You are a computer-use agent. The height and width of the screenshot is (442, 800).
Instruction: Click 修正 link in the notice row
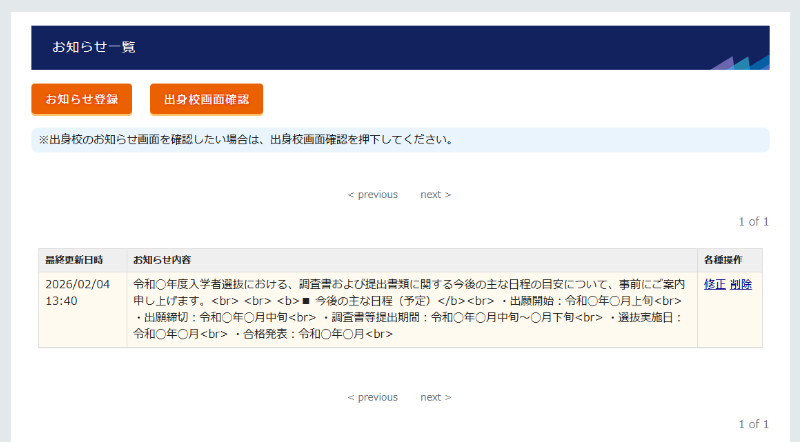coord(714,284)
